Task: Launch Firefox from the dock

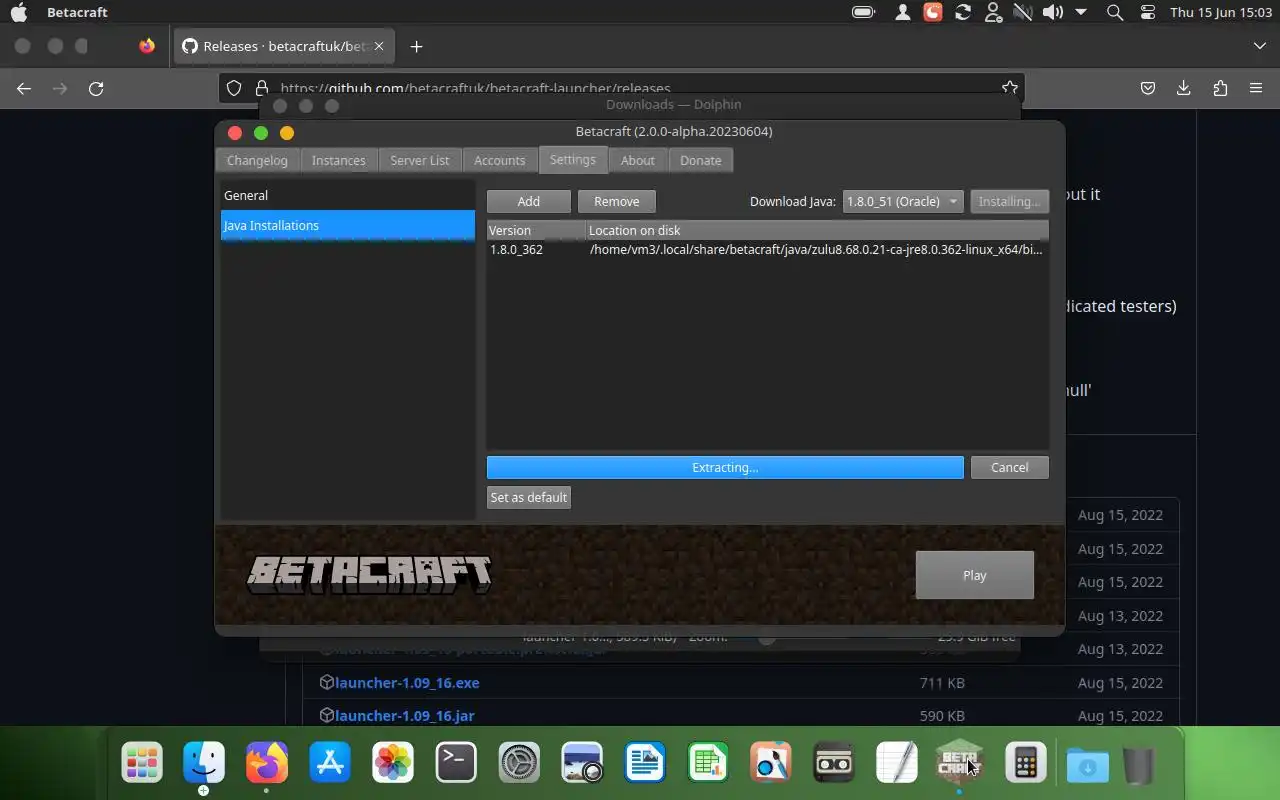Action: [267, 763]
